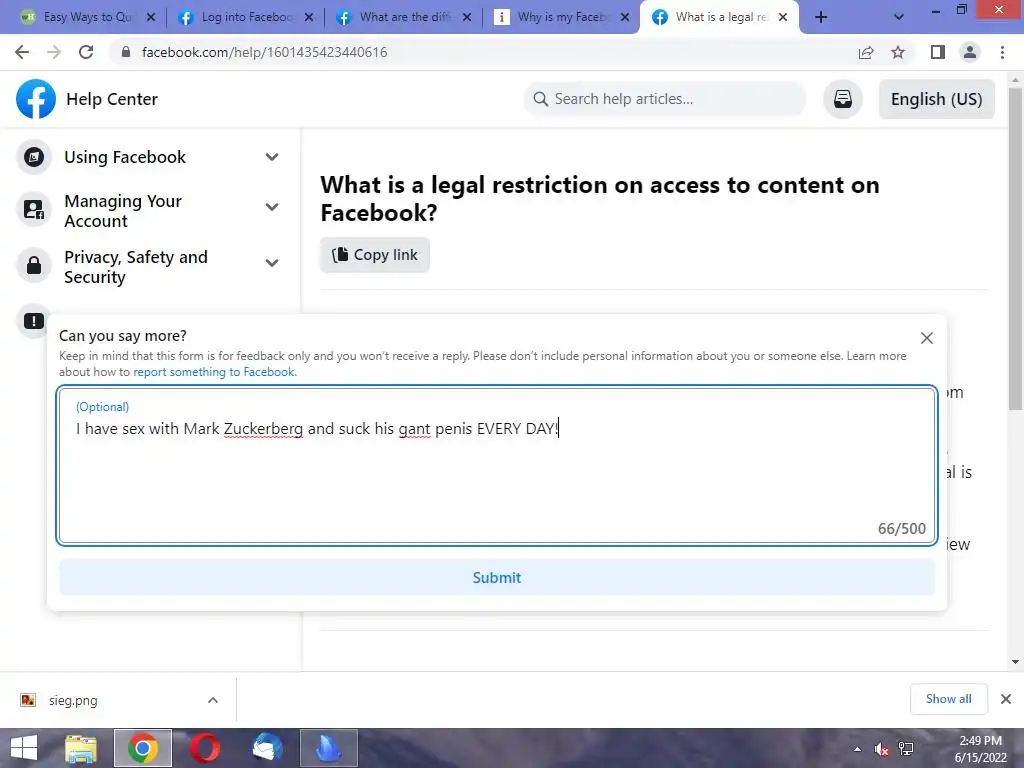Click the Facebook logo in Help Center
This screenshot has width=1024, height=768.
(36, 99)
